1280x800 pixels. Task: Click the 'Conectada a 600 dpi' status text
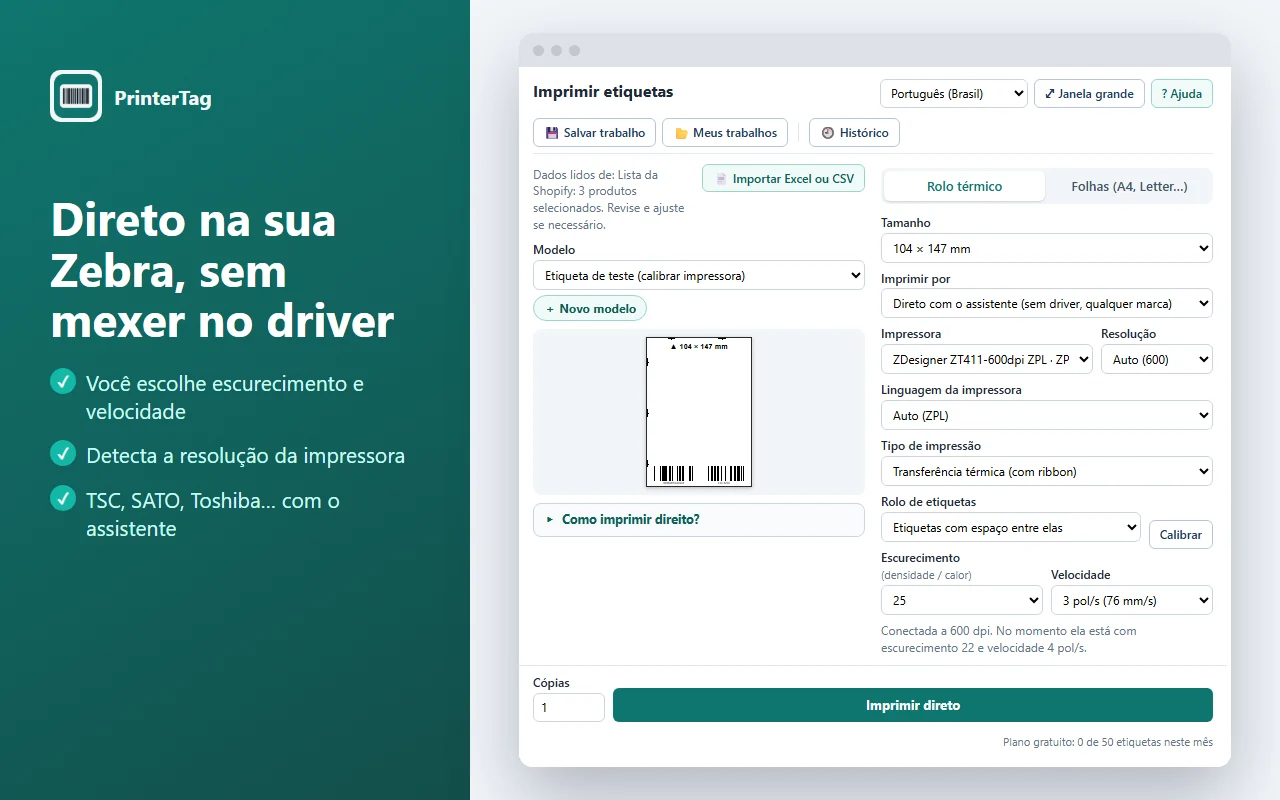(1009, 640)
